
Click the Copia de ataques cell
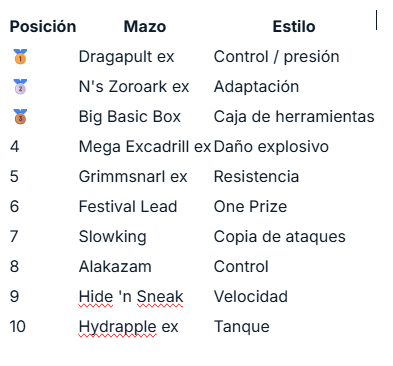pyautogui.click(x=280, y=237)
